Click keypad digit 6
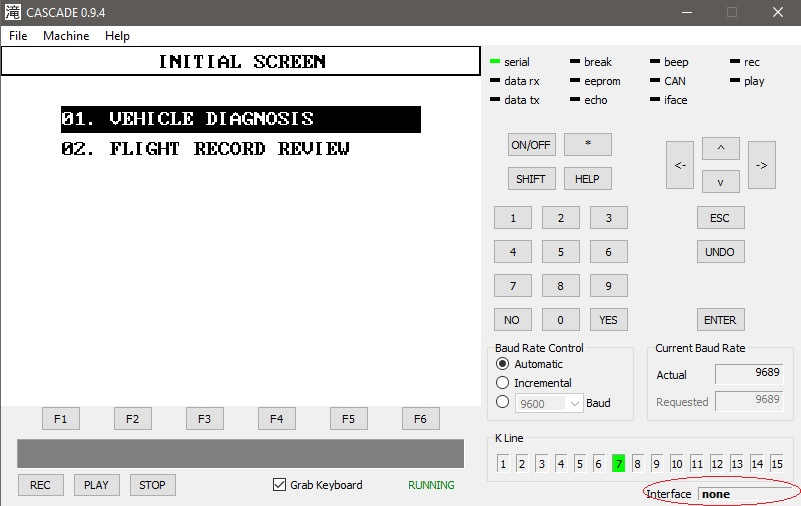The height and width of the screenshot is (506, 801). (x=608, y=252)
